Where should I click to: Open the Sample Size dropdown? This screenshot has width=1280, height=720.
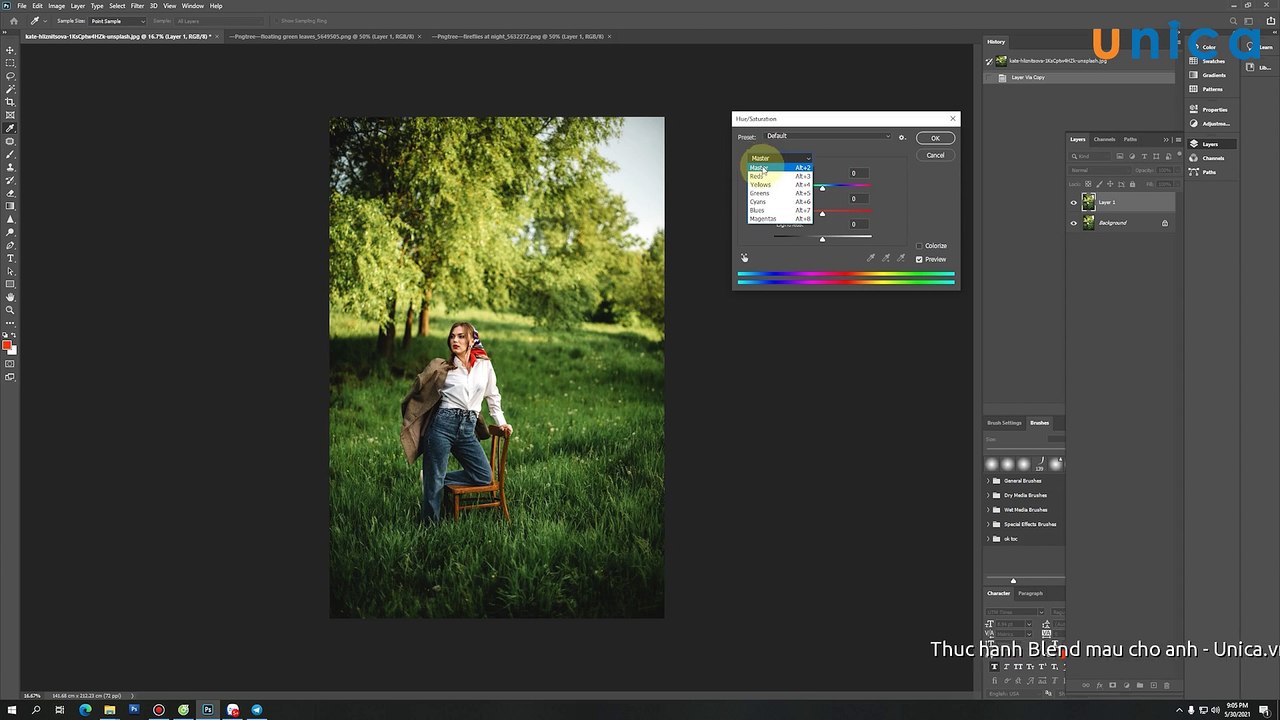click(x=118, y=21)
